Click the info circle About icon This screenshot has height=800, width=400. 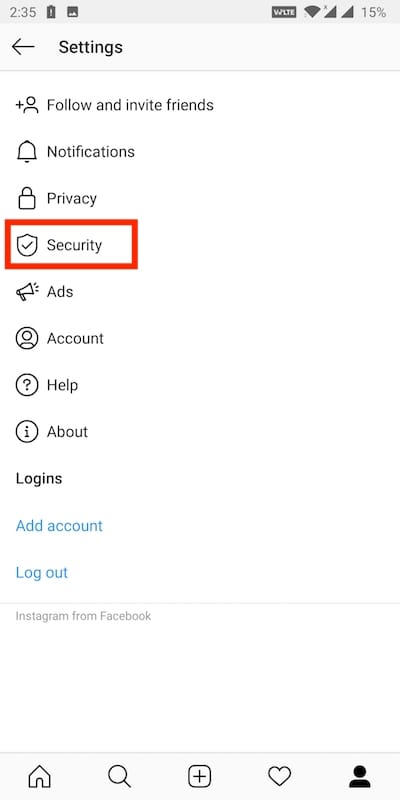point(27,432)
